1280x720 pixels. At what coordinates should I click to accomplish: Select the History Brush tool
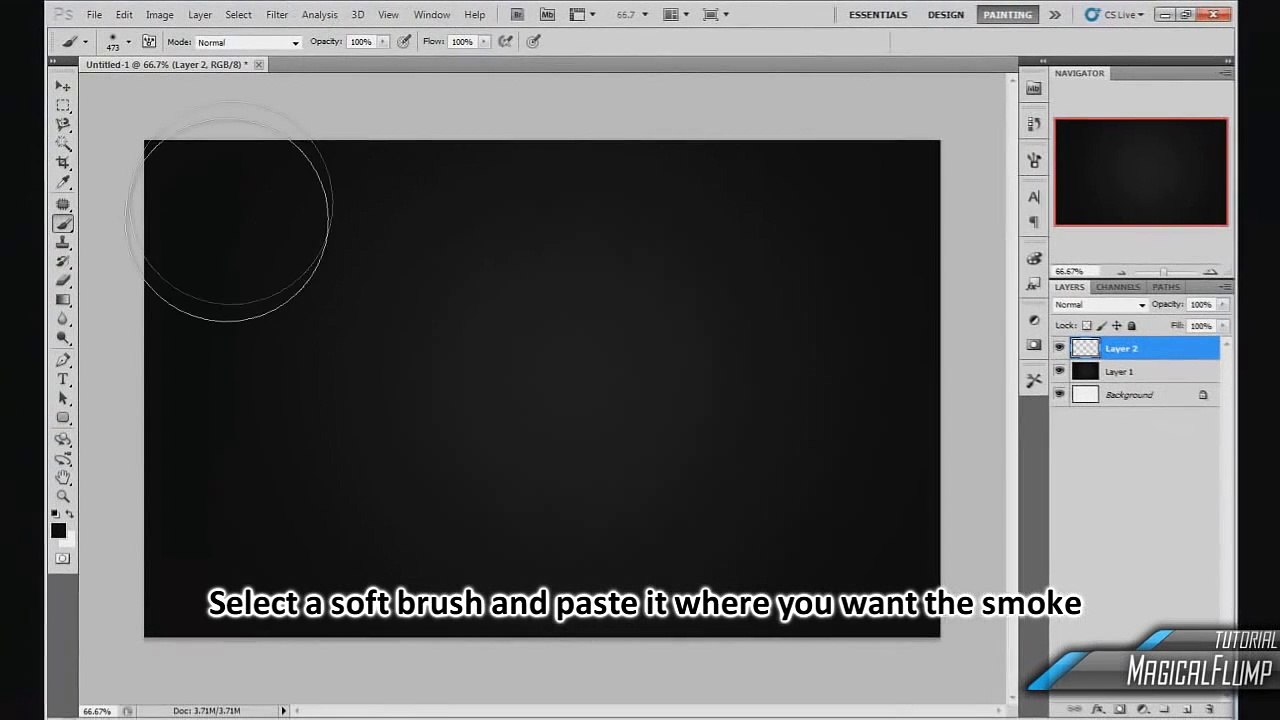[63, 262]
